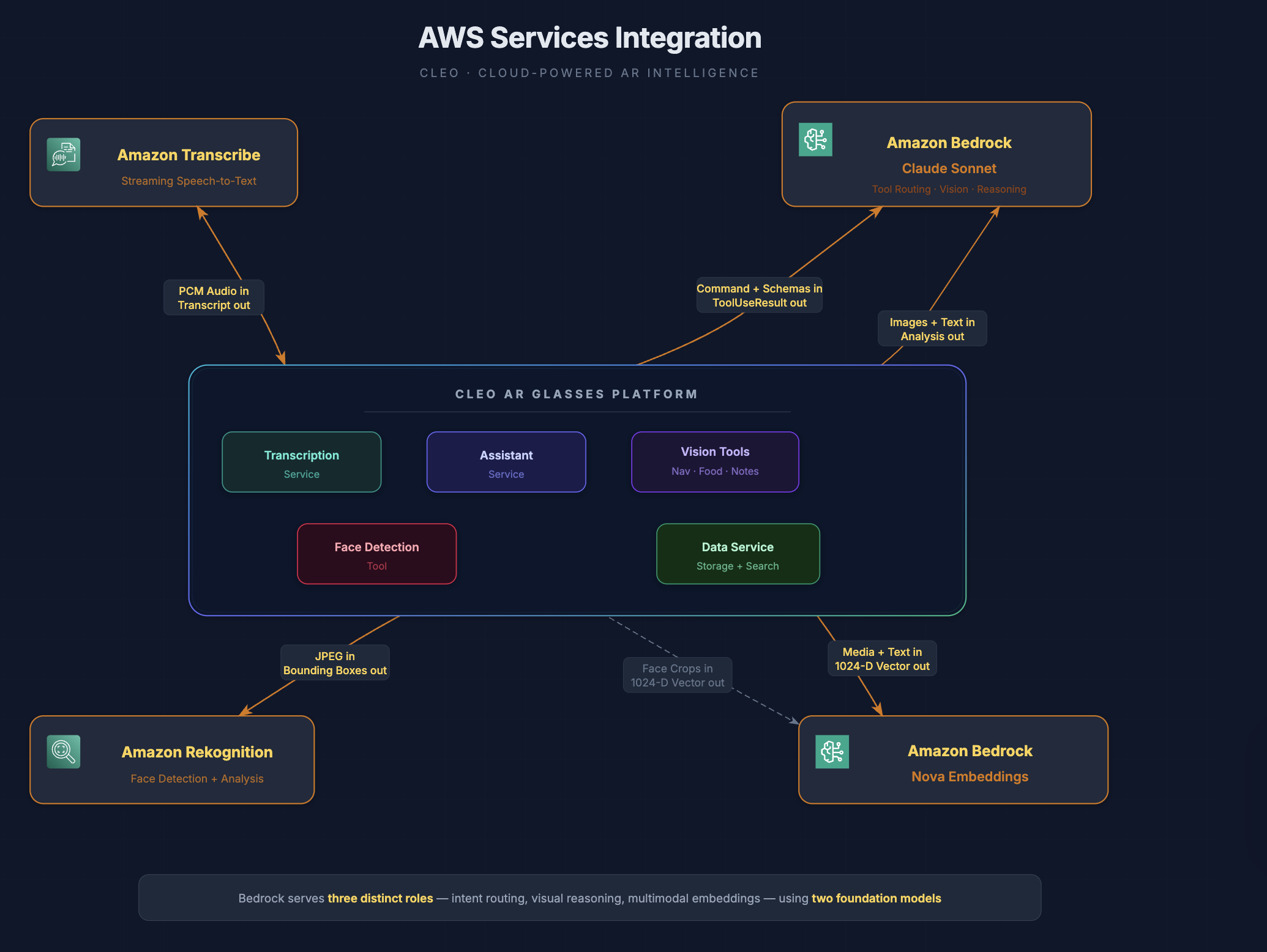The width and height of the screenshot is (1267, 952).
Task: Click the Face Detection Tool box
Action: click(376, 554)
